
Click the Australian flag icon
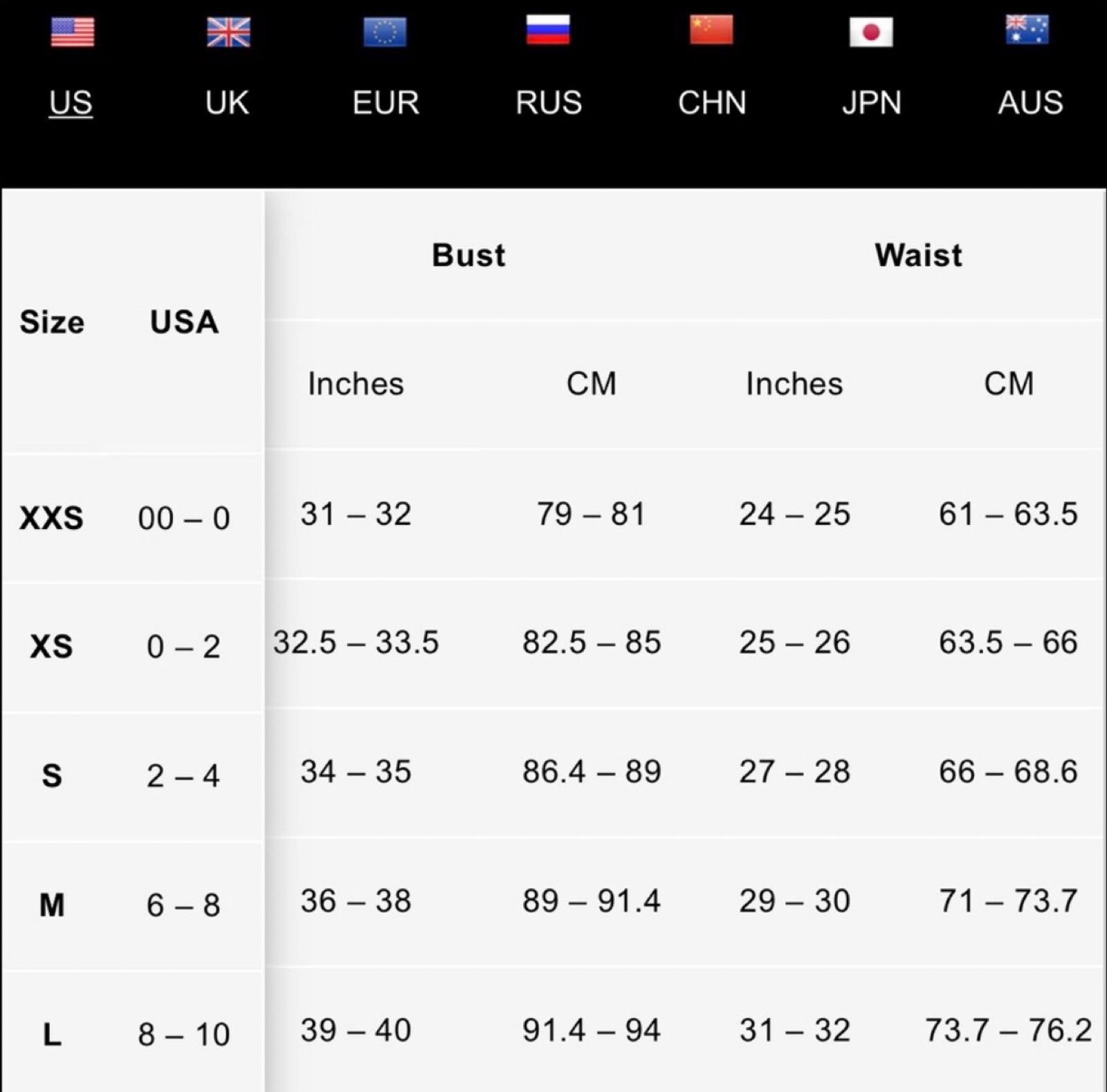[x=1027, y=30]
